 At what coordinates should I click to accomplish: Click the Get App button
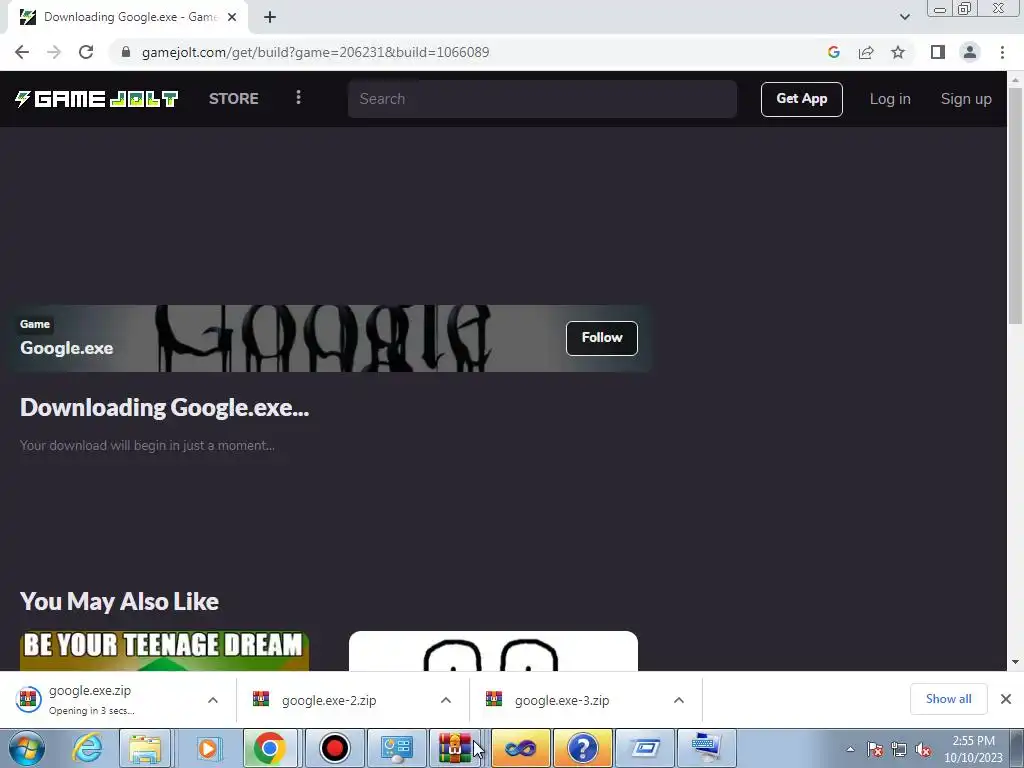[801, 99]
